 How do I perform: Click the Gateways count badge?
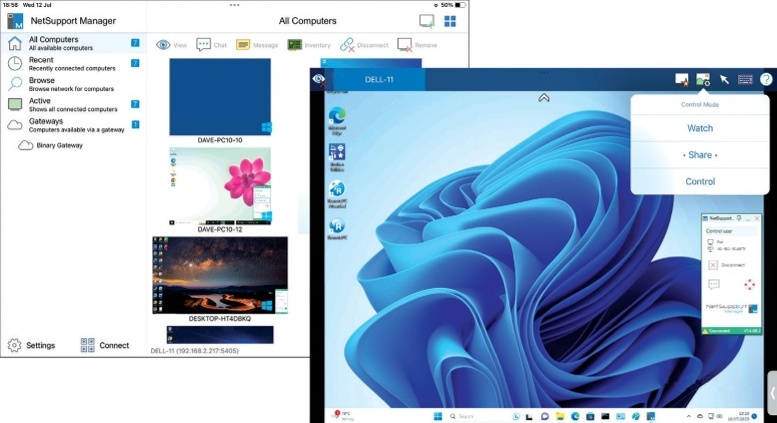pyautogui.click(x=135, y=124)
